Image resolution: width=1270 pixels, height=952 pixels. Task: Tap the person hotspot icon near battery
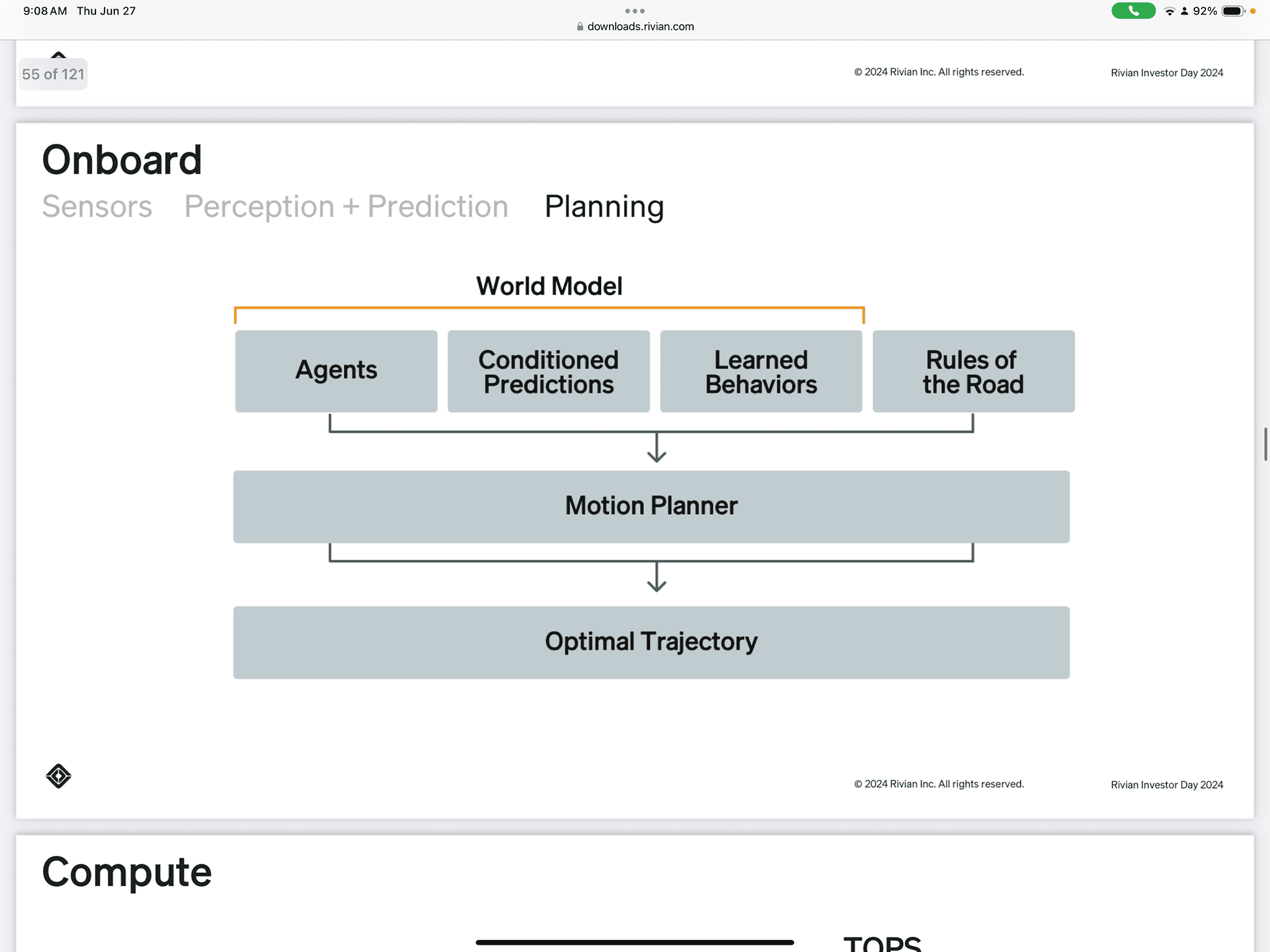[1184, 11]
